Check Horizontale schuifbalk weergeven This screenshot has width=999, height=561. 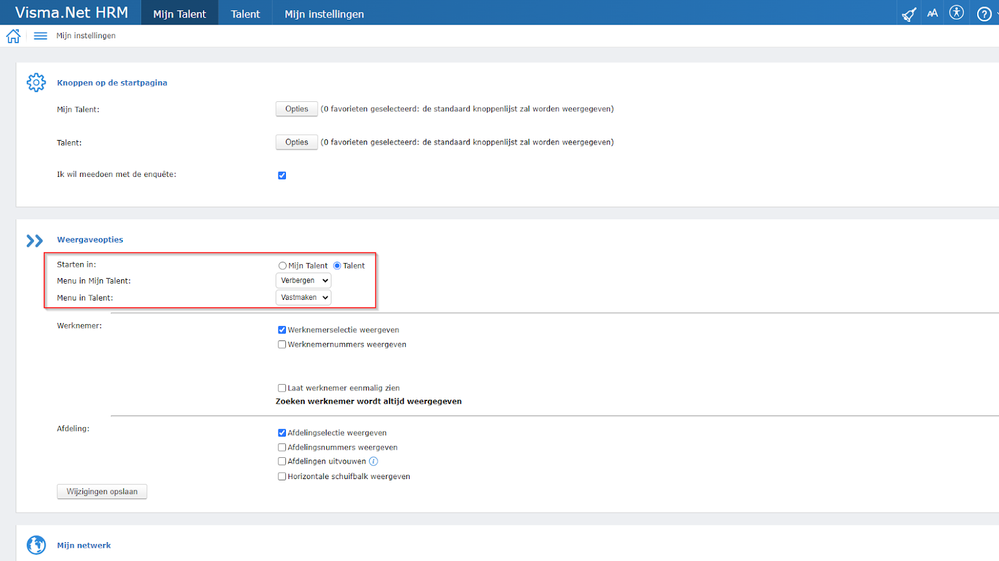(x=282, y=477)
